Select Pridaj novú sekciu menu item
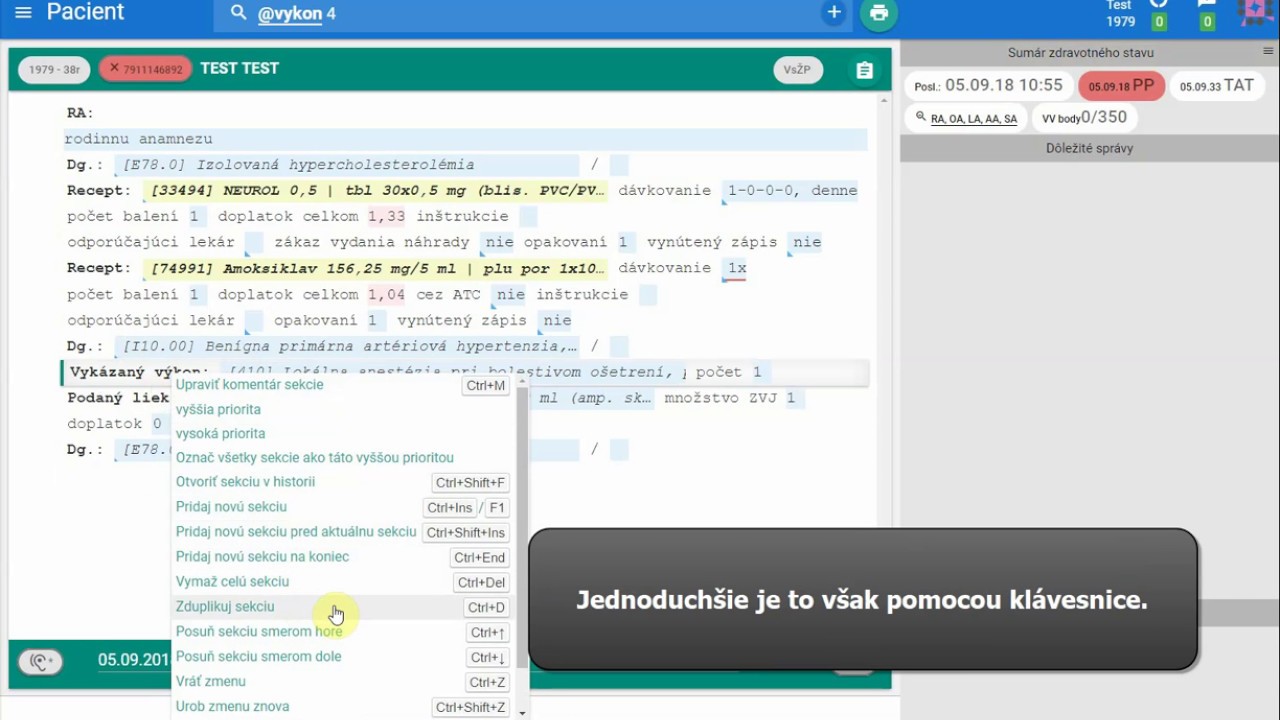The width and height of the screenshot is (1280, 720). tap(344, 507)
